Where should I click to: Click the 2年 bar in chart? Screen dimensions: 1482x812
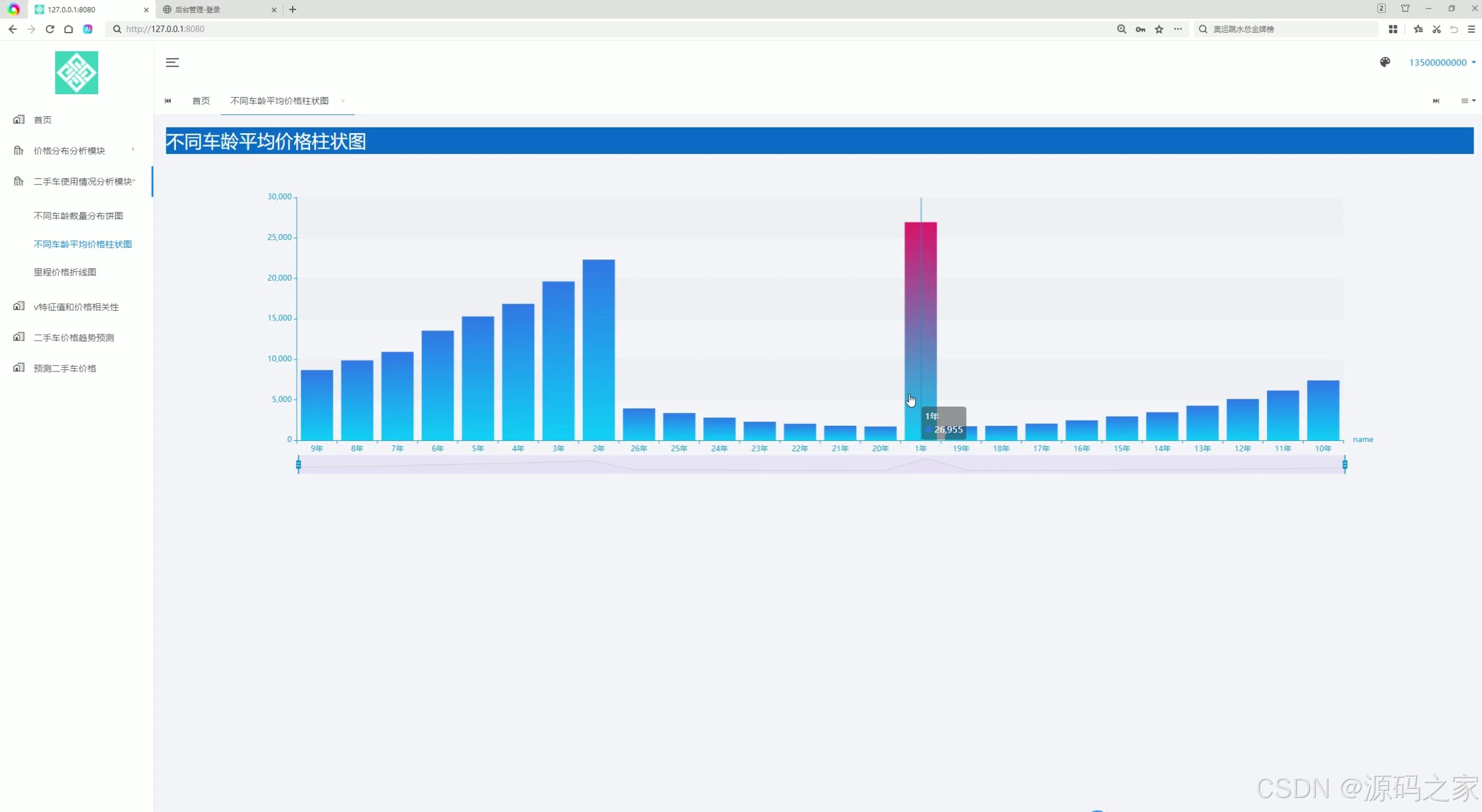598,351
